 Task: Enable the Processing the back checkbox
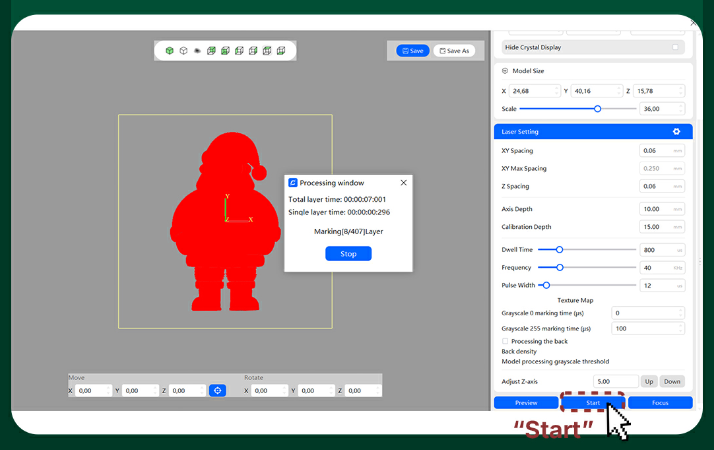tap(505, 341)
